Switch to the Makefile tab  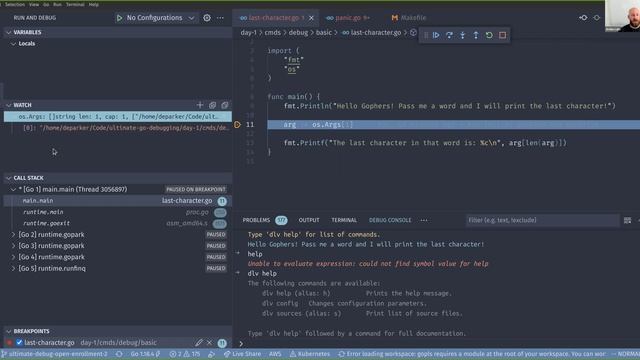[409, 18]
